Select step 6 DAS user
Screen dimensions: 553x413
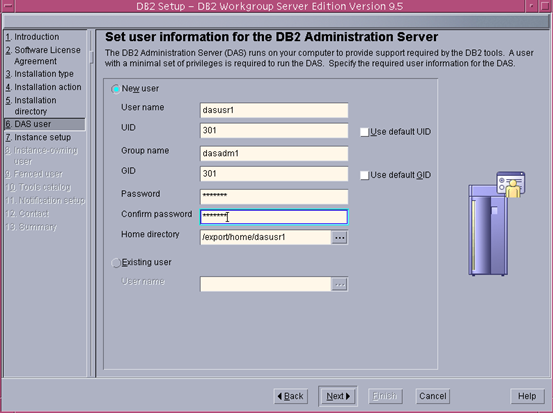[x=44, y=124]
